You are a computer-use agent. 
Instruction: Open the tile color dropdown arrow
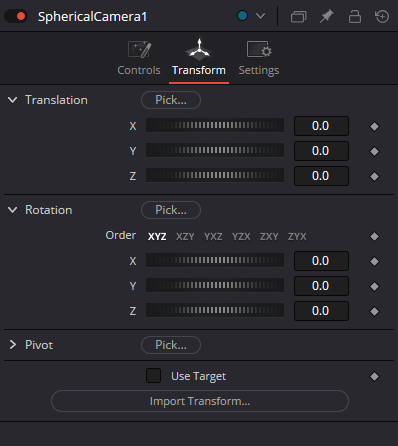(260, 16)
